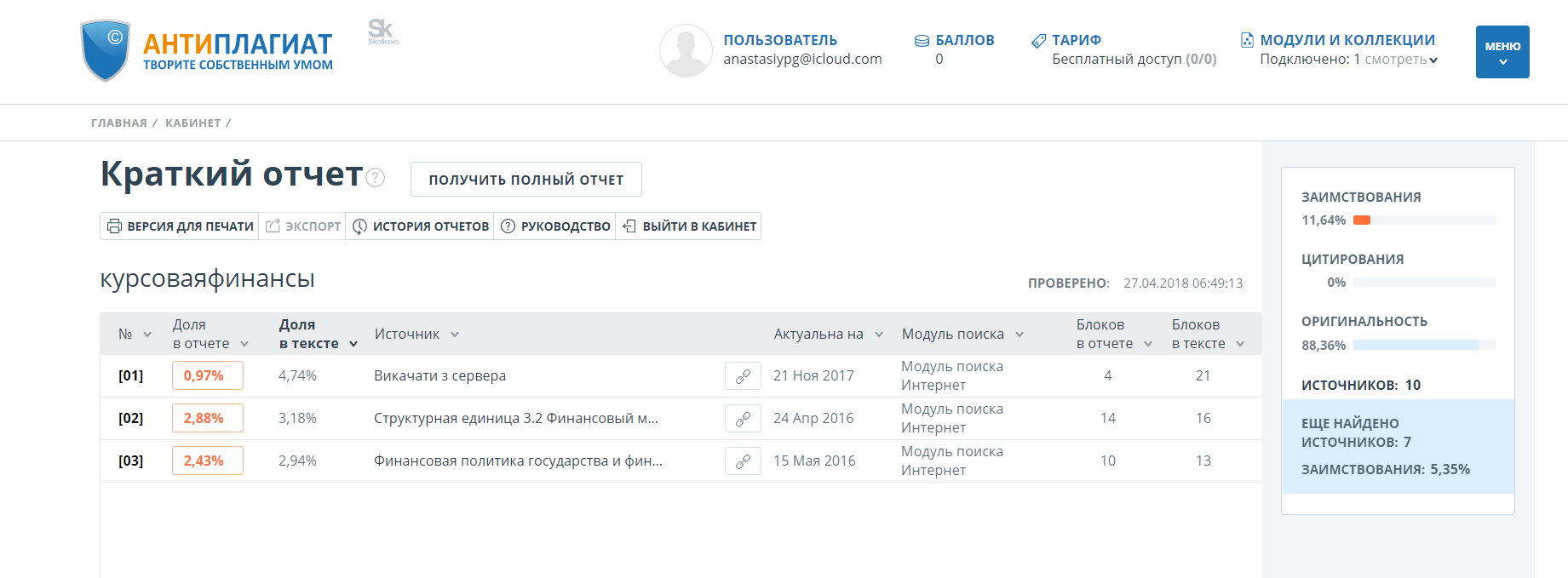Click the help question mark beside Краткий отчет
Image resolution: width=1568 pixels, height=578 pixels.
tap(376, 177)
